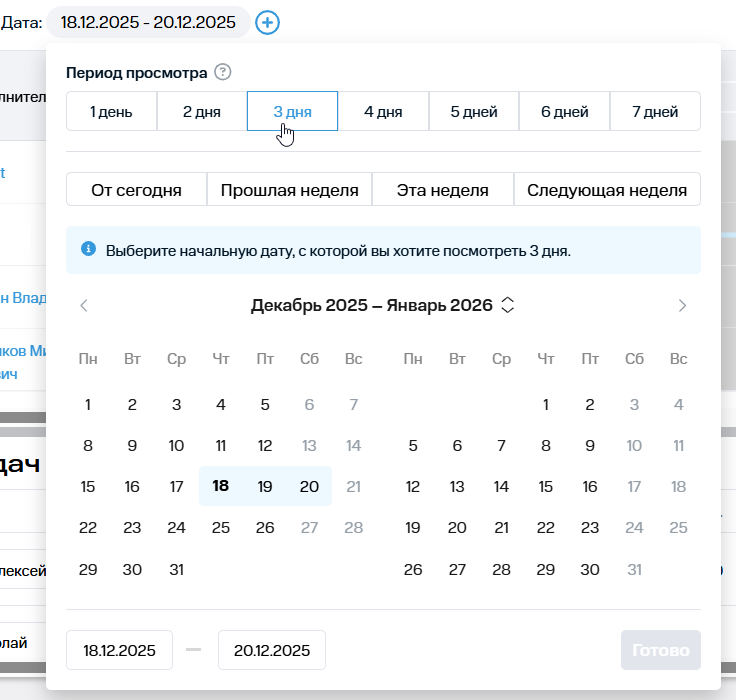Select the 1 день viewing period
The image size is (736, 700).
click(x=111, y=111)
